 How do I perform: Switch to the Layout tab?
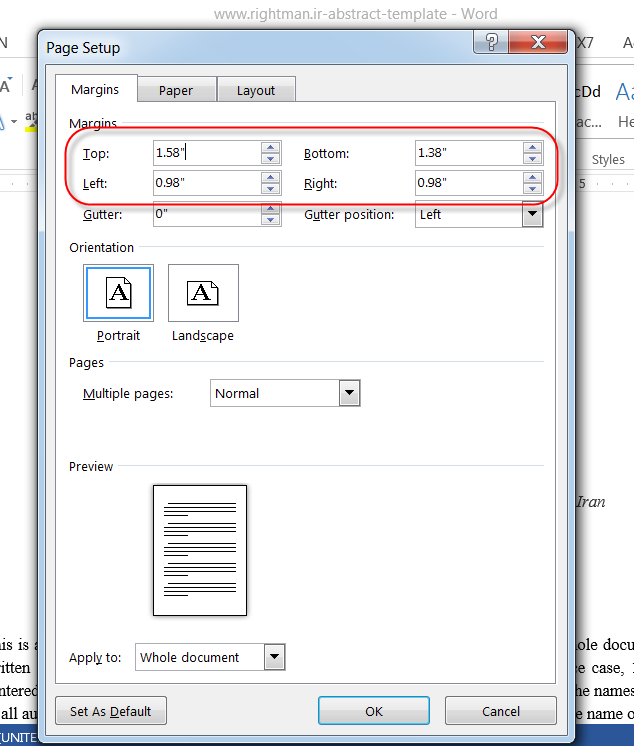coord(256,90)
